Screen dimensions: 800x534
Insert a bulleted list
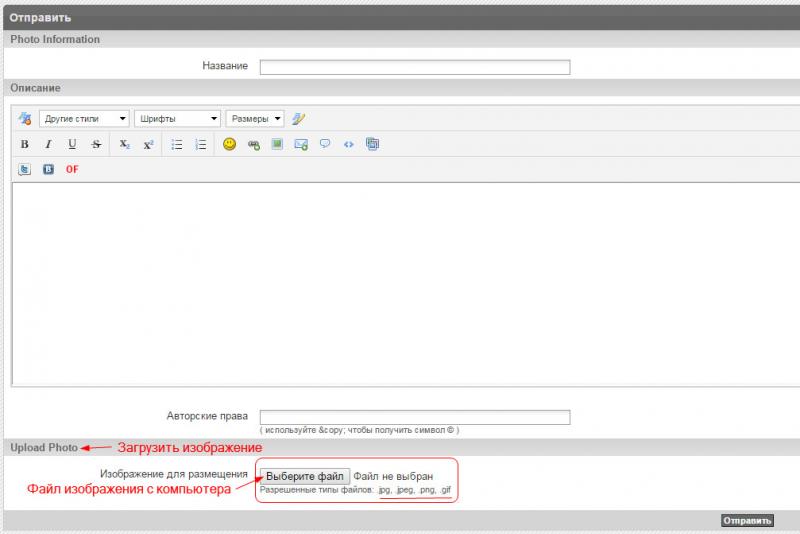coord(177,144)
